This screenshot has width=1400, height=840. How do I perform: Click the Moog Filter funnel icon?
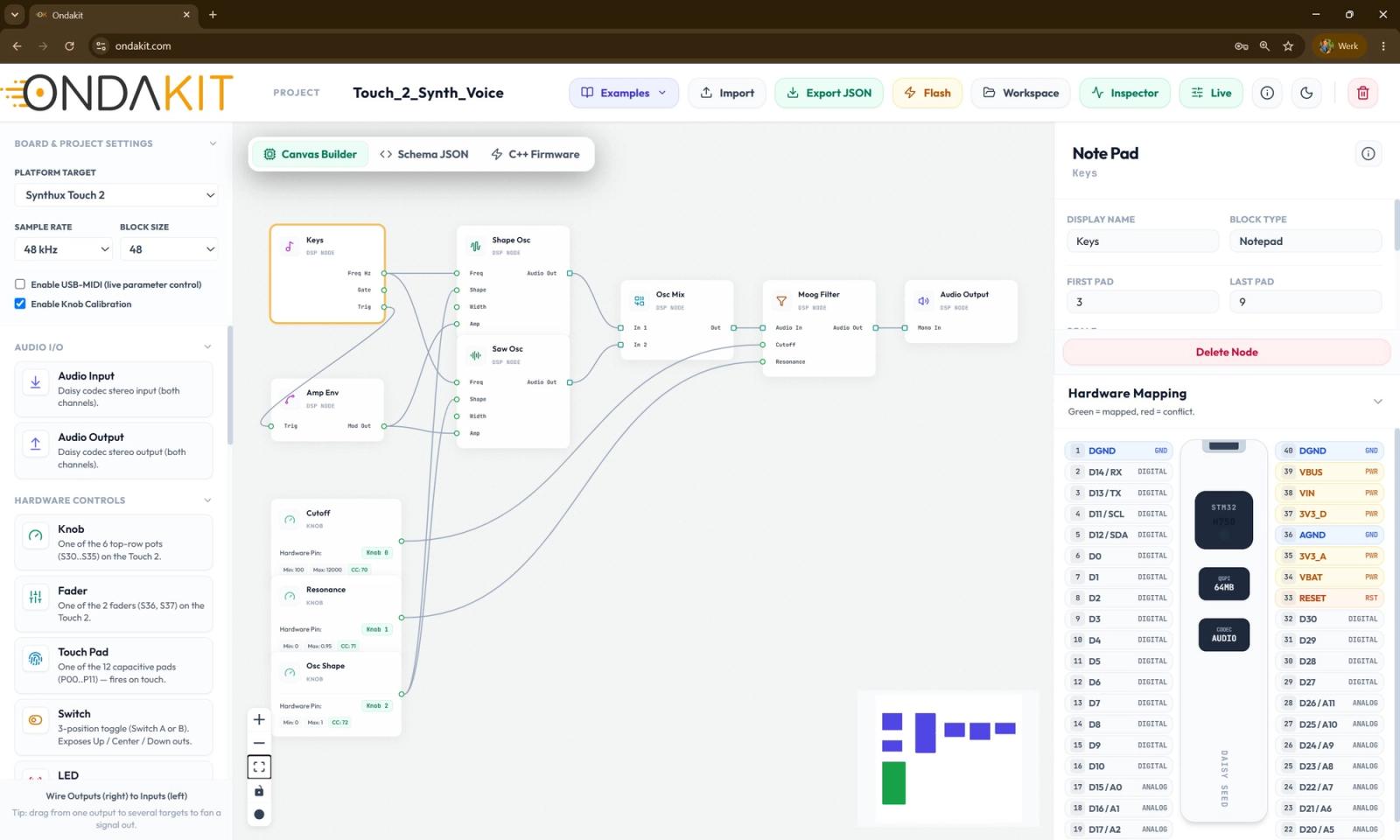click(781, 301)
